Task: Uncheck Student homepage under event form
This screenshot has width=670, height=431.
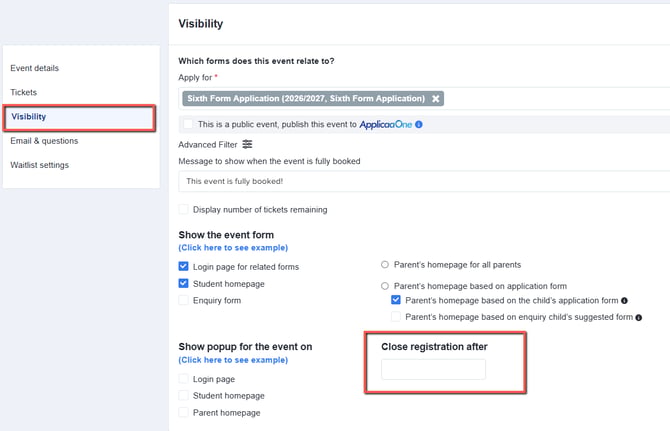Action: 183,283
